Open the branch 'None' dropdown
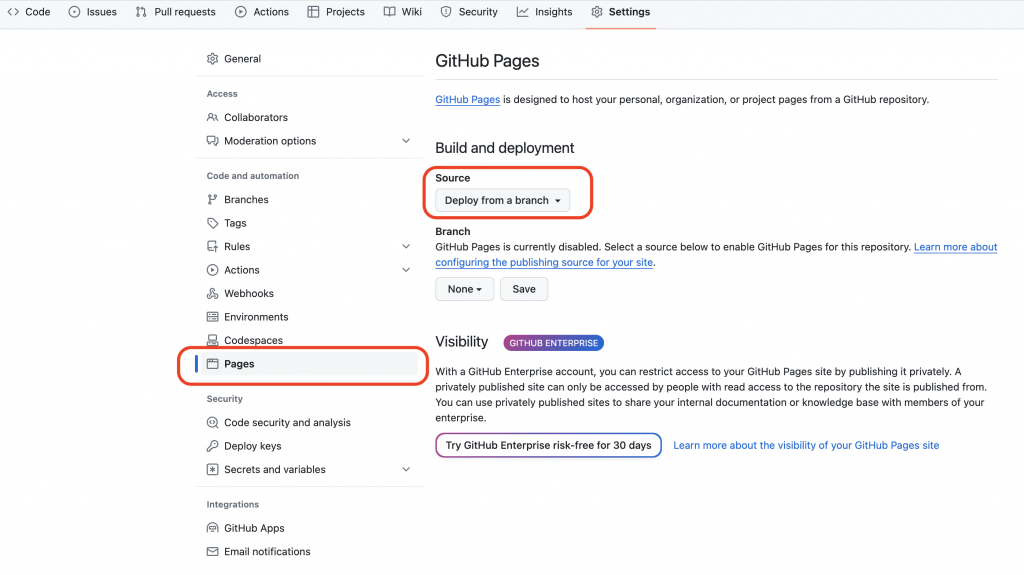The height and width of the screenshot is (575, 1024). [465, 289]
